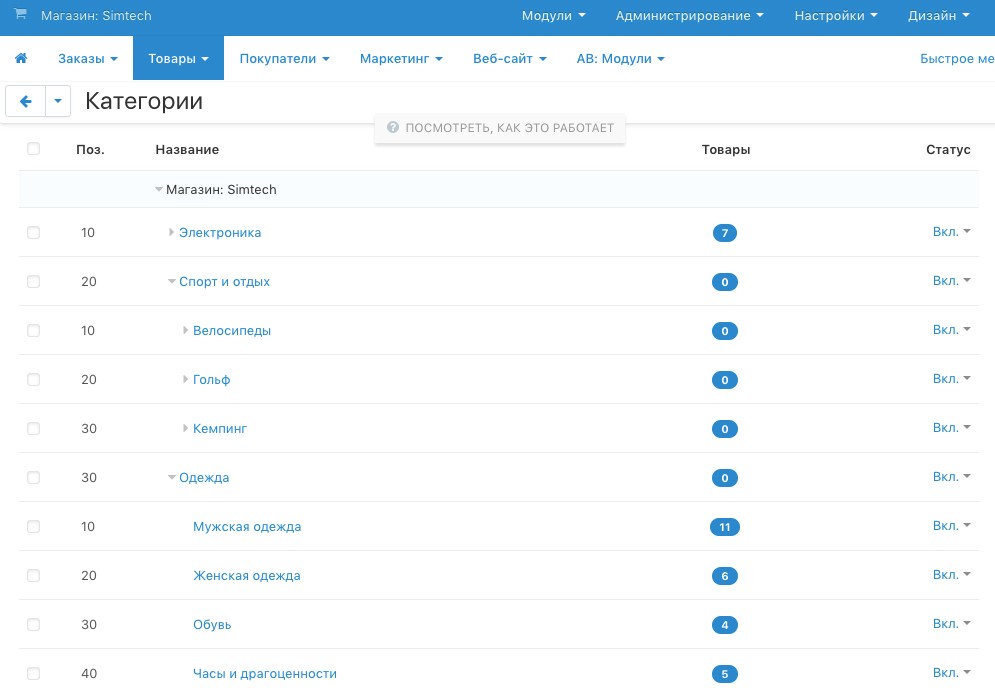Click the badge showing 4 for Обувь
The image size is (995, 696).
pyautogui.click(x=724, y=625)
